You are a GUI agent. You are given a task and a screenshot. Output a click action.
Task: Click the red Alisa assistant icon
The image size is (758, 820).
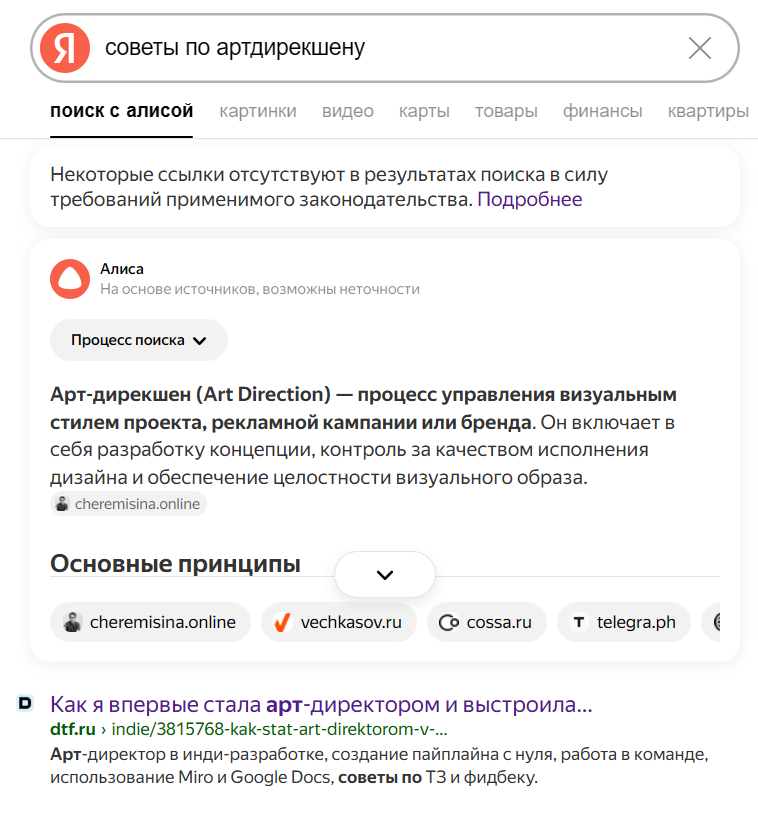(x=70, y=278)
